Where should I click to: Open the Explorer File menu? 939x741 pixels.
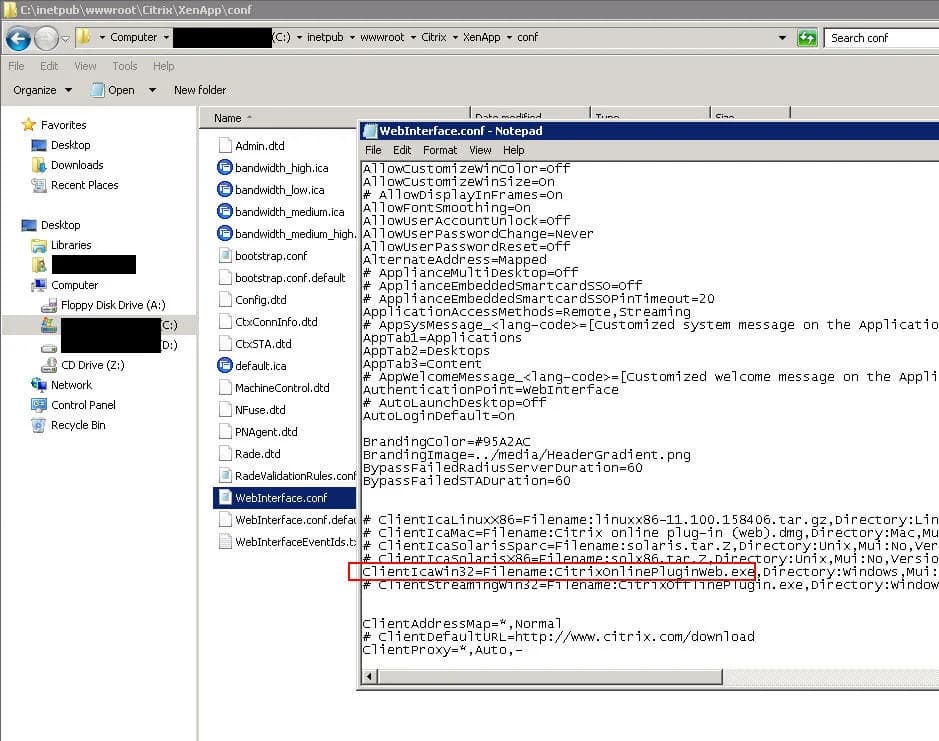(x=16, y=66)
